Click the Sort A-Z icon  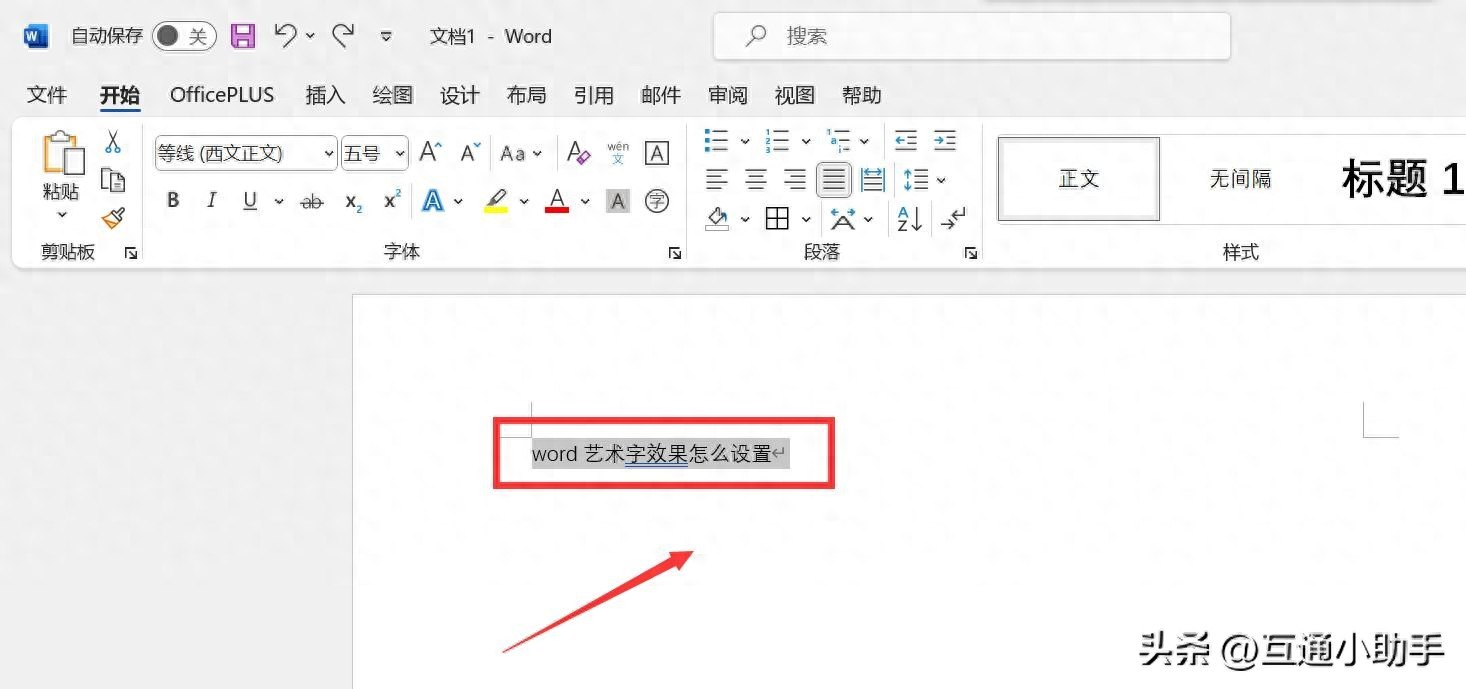tap(909, 219)
